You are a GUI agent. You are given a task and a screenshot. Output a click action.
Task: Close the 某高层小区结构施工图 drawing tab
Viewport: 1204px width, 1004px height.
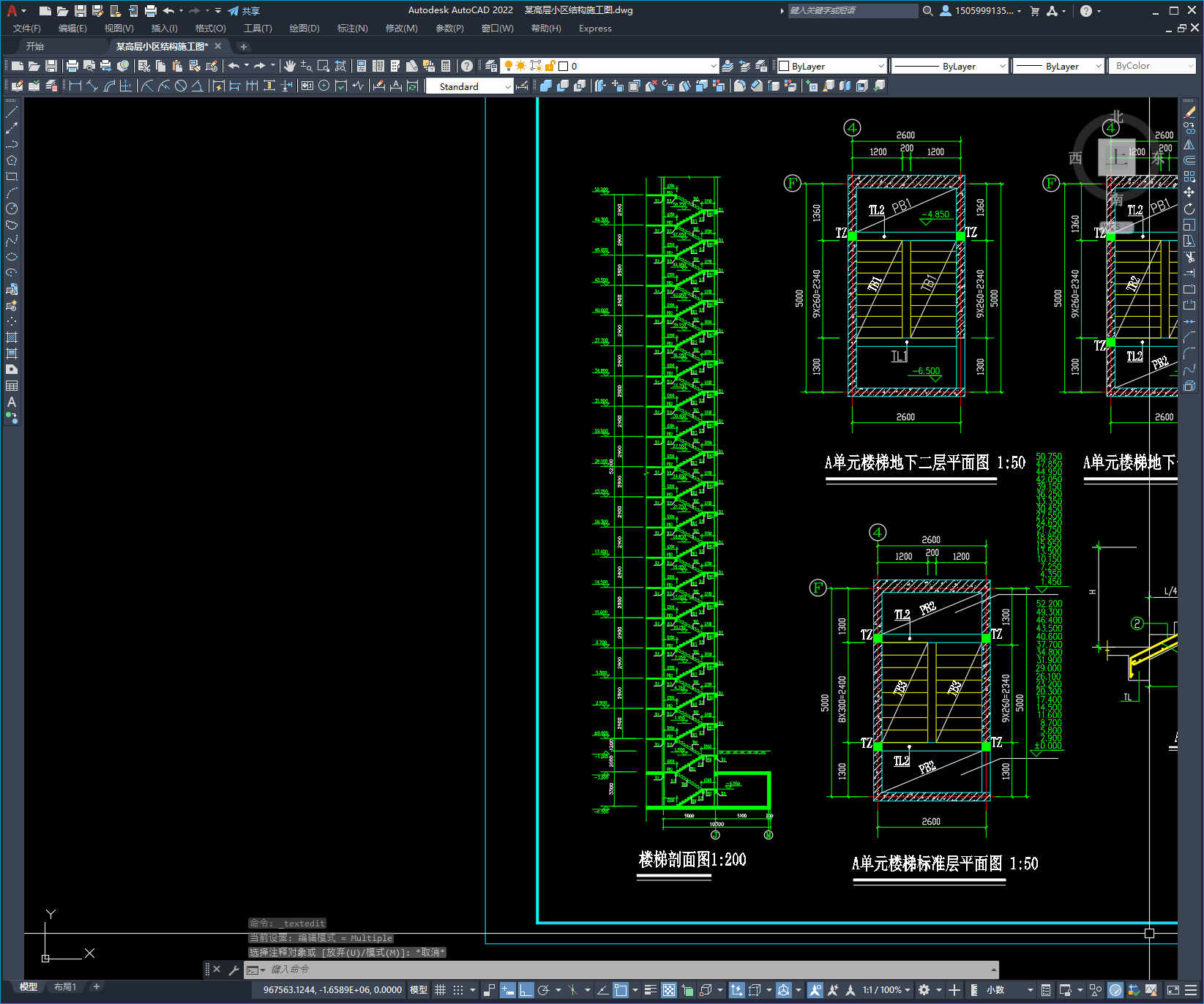pyautogui.click(x=218, y=46)
